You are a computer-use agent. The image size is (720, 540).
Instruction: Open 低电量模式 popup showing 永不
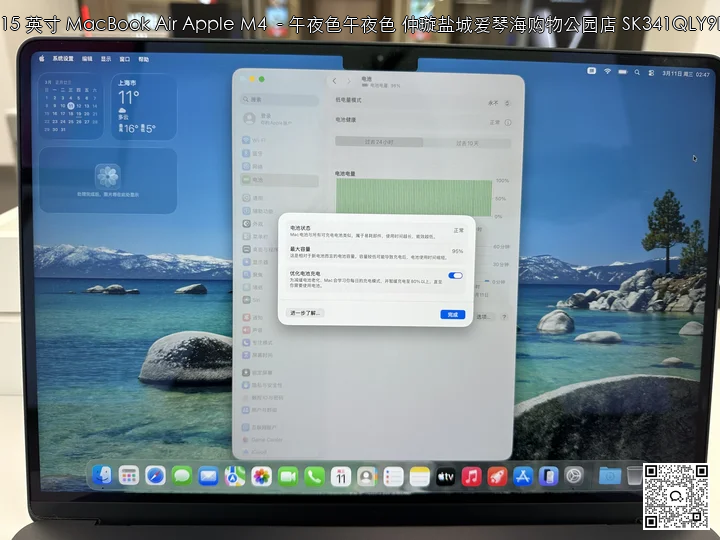tap(499, 103)
